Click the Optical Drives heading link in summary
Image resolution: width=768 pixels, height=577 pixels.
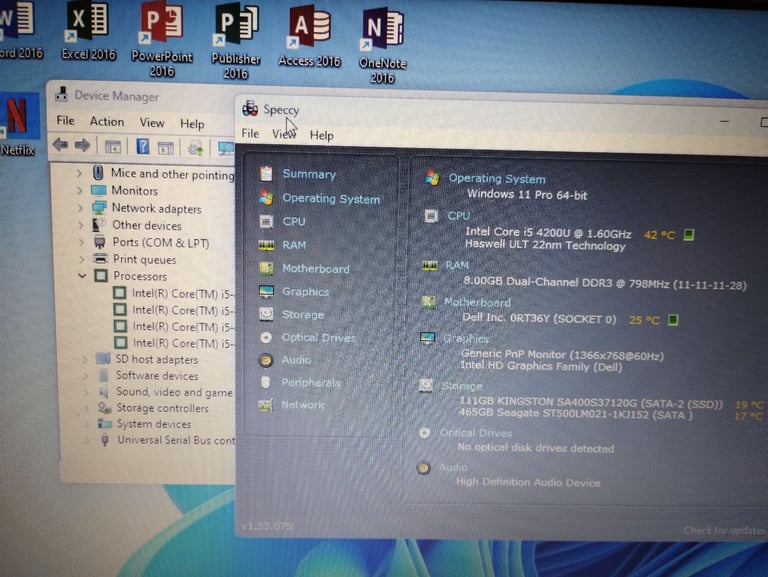point(476,433)
